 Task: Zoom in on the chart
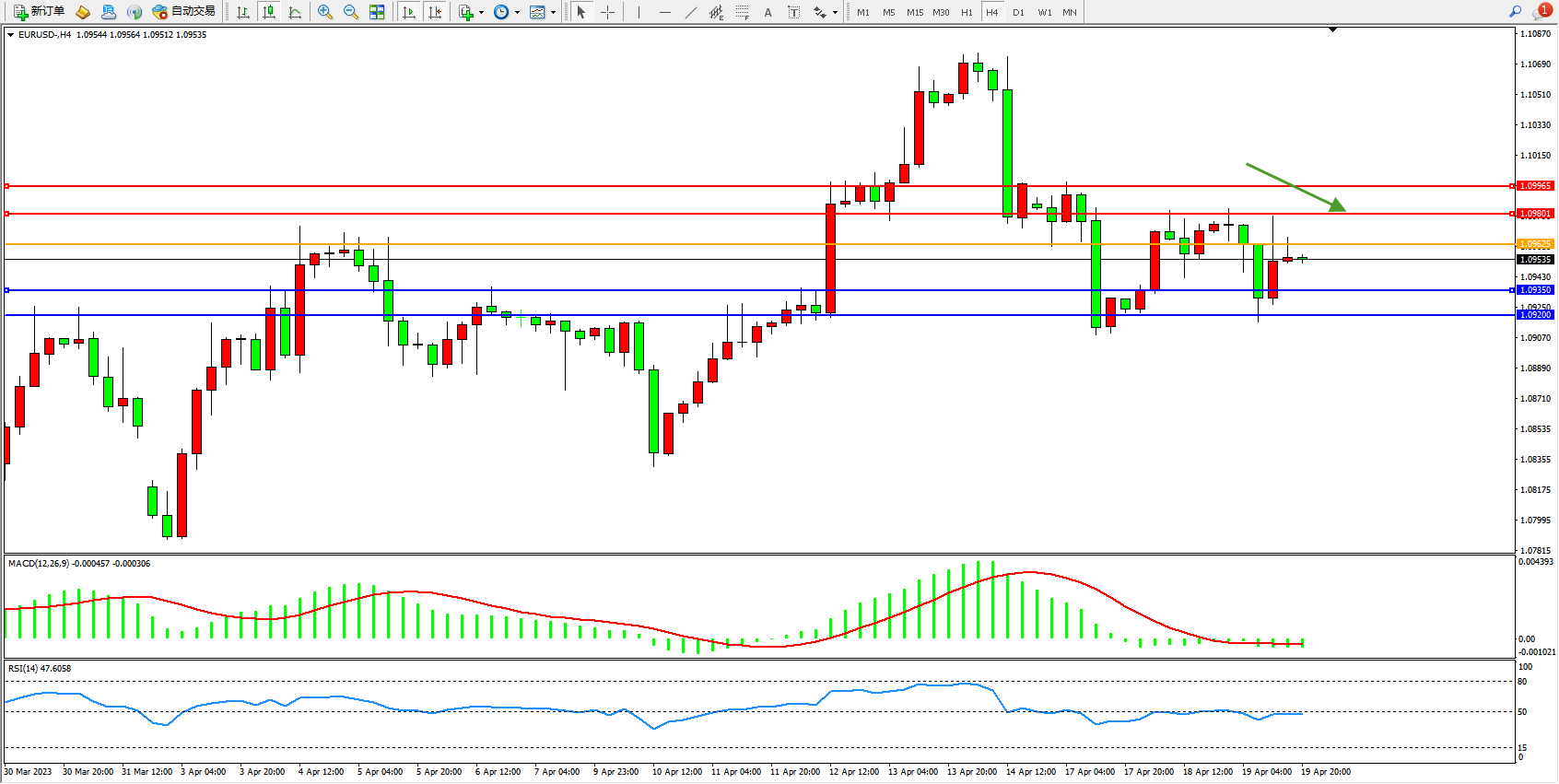coord(325,12)
